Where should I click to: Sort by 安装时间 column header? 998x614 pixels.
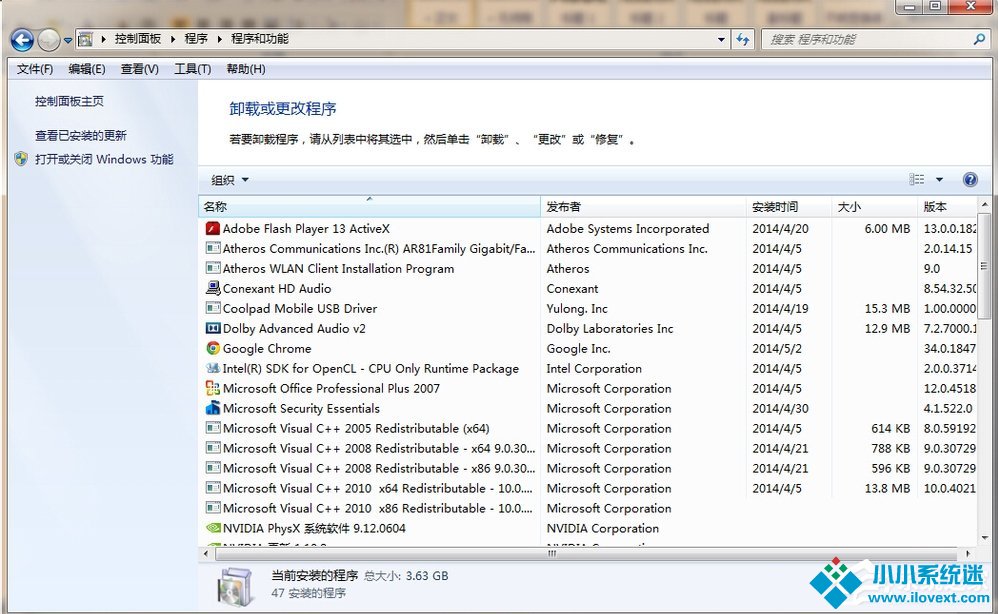pos(789,207)
